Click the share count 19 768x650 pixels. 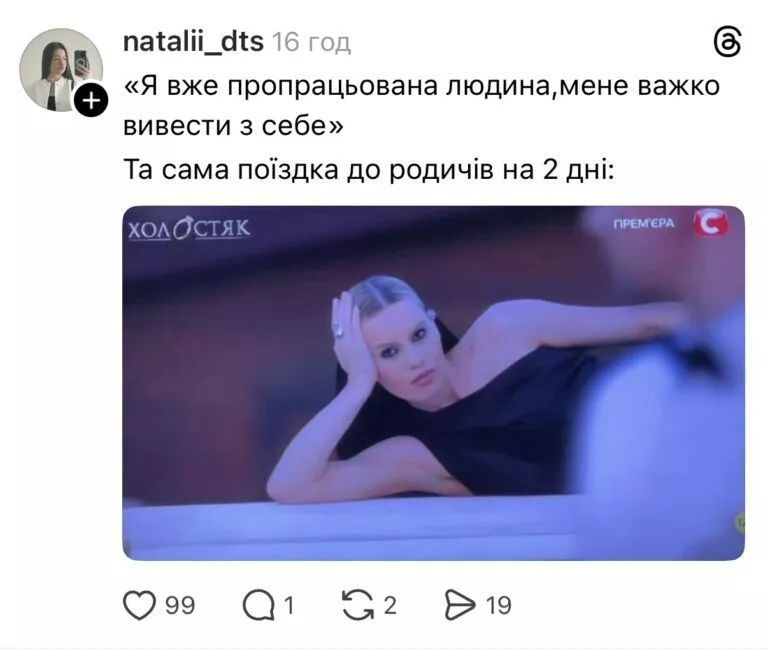(x=499, y=605)
